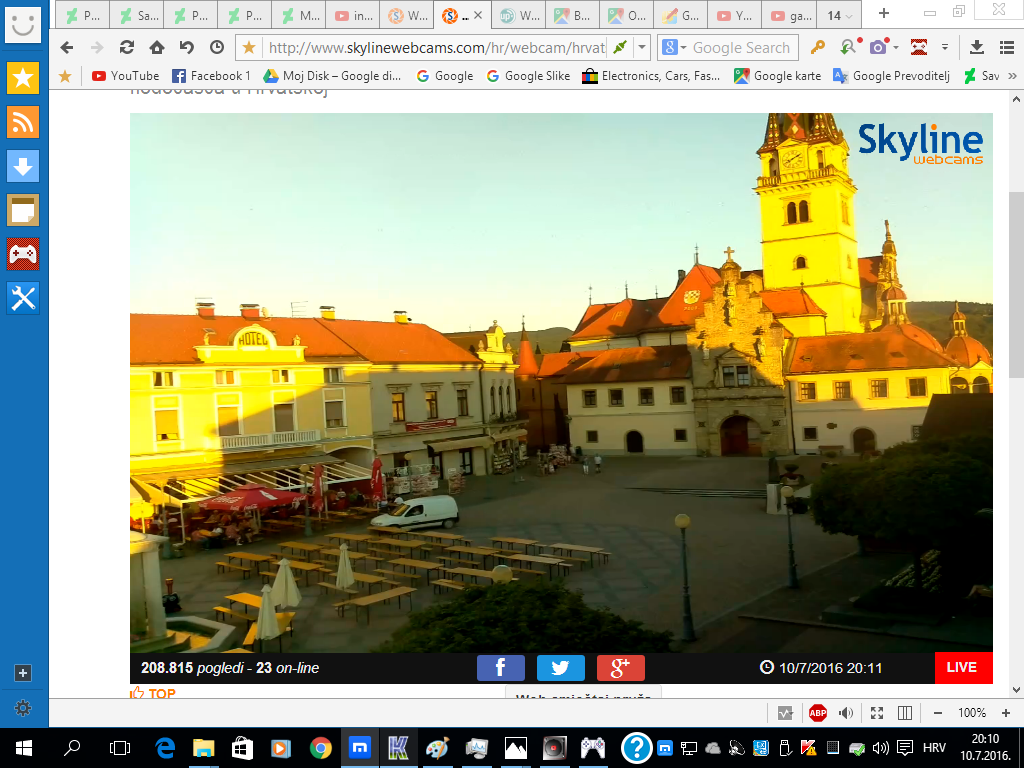The image size is (1024, 768).
Task: Open the RSS feed reader sidebar icon
Action: (23, 122)
